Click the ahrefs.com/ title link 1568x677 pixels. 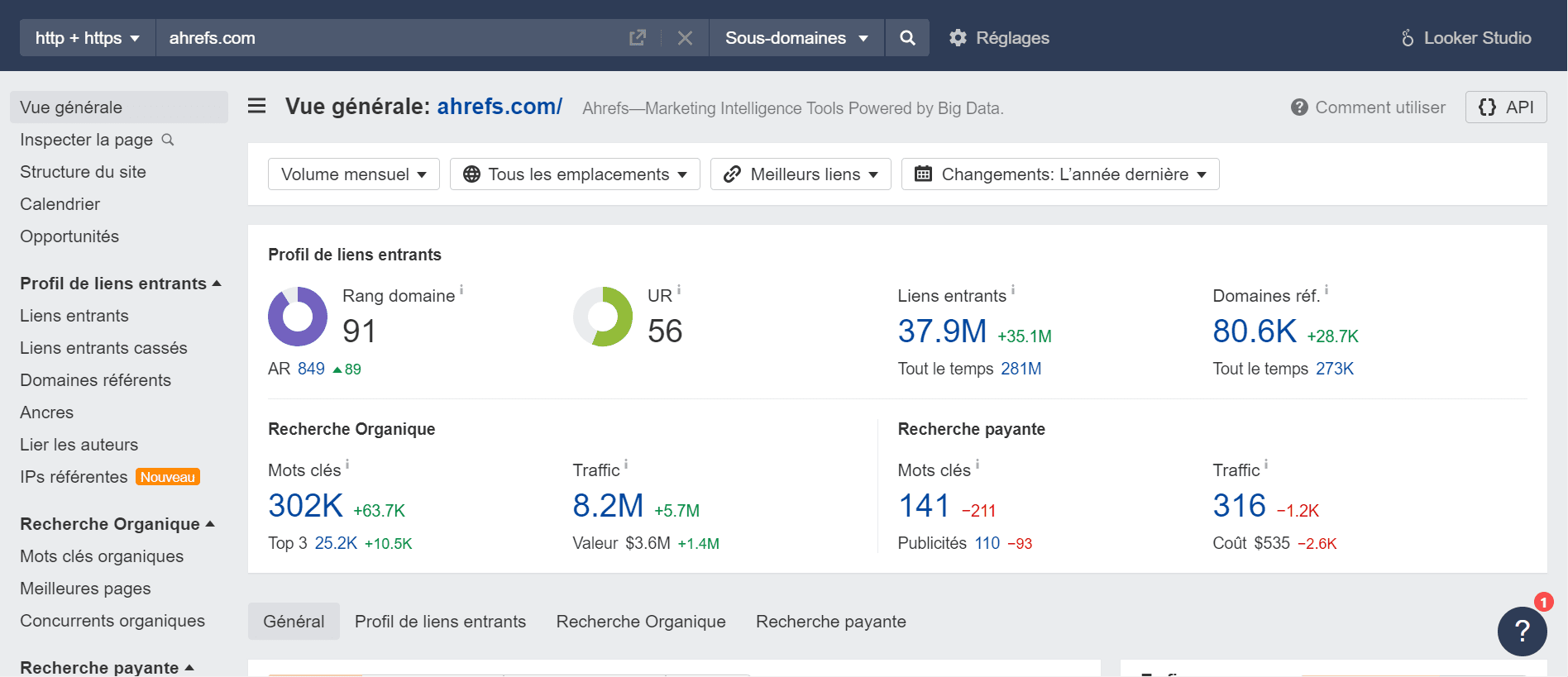tap(500, 107)
